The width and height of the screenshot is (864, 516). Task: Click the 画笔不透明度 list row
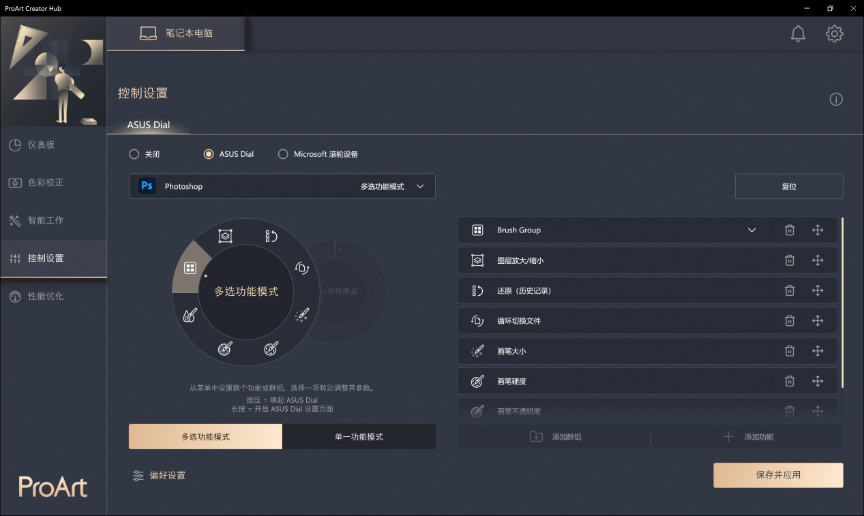pyautogui.click(x=647, y=411)
